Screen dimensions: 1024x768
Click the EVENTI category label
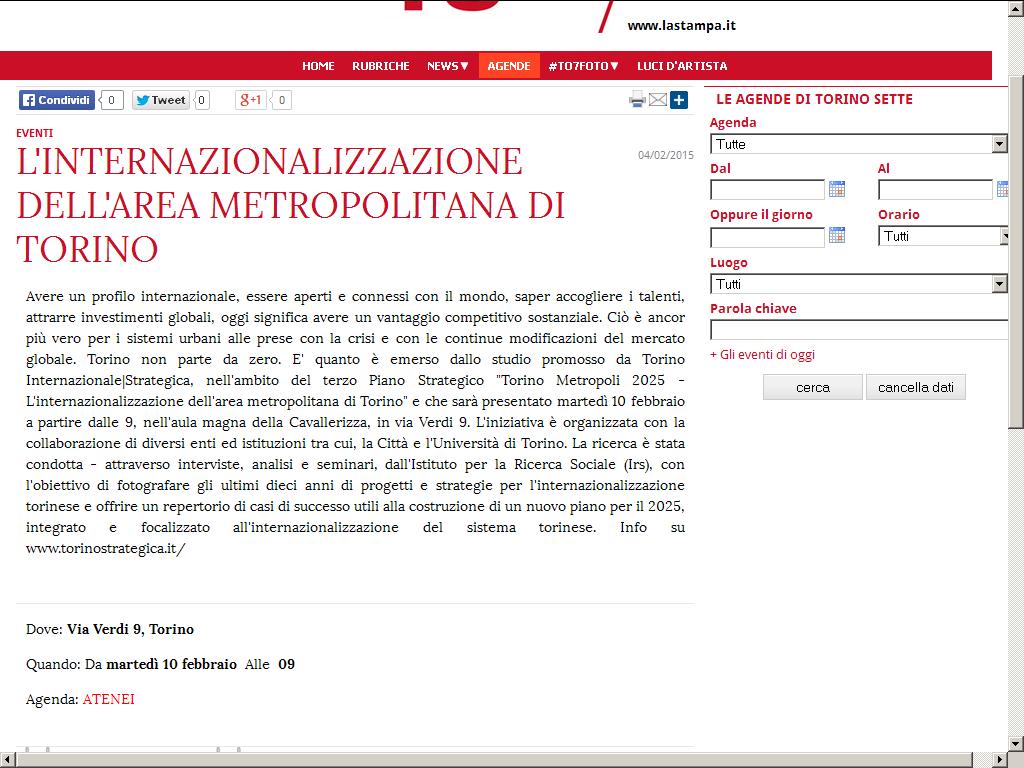tap(35, 133)
